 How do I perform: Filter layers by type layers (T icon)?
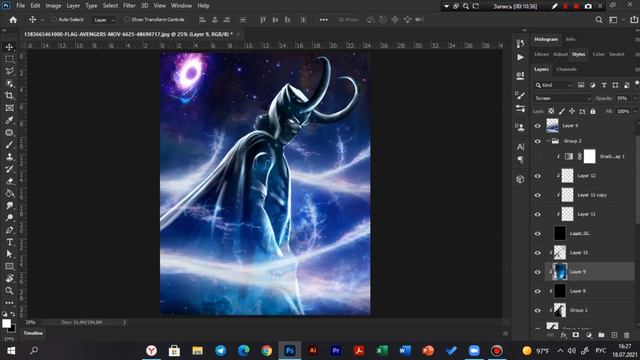click(604, 85)
